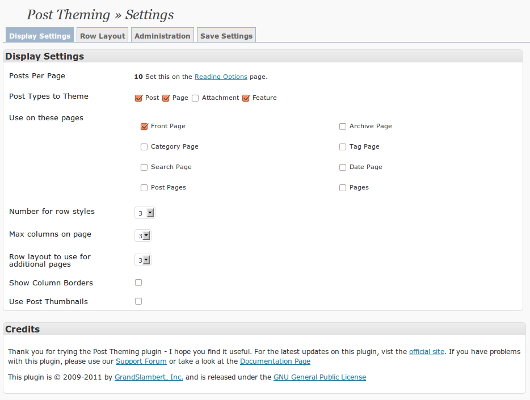Enable Show Column Borders checkbox
The image size is (530, 400).
(138, 282)
